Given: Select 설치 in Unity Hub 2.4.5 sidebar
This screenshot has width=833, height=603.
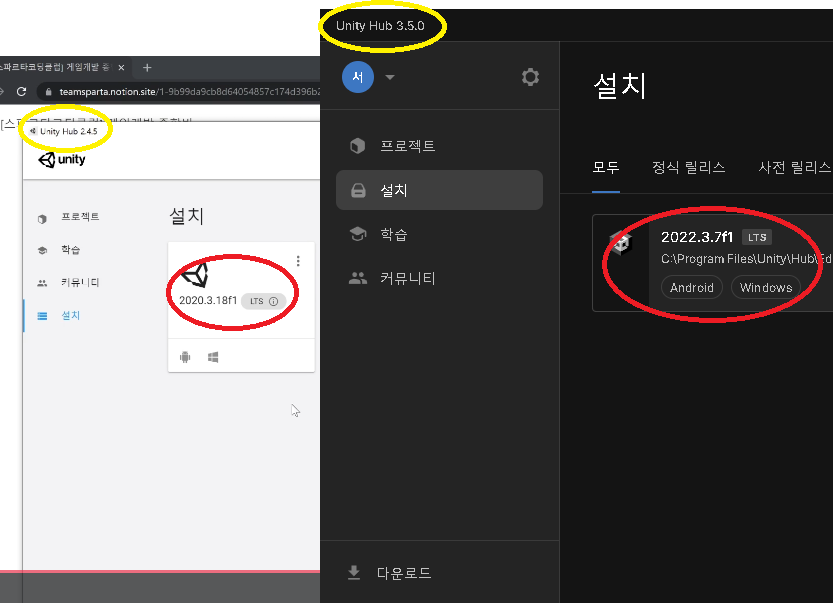Looking at the screenshot, I should tap(70, 315).
